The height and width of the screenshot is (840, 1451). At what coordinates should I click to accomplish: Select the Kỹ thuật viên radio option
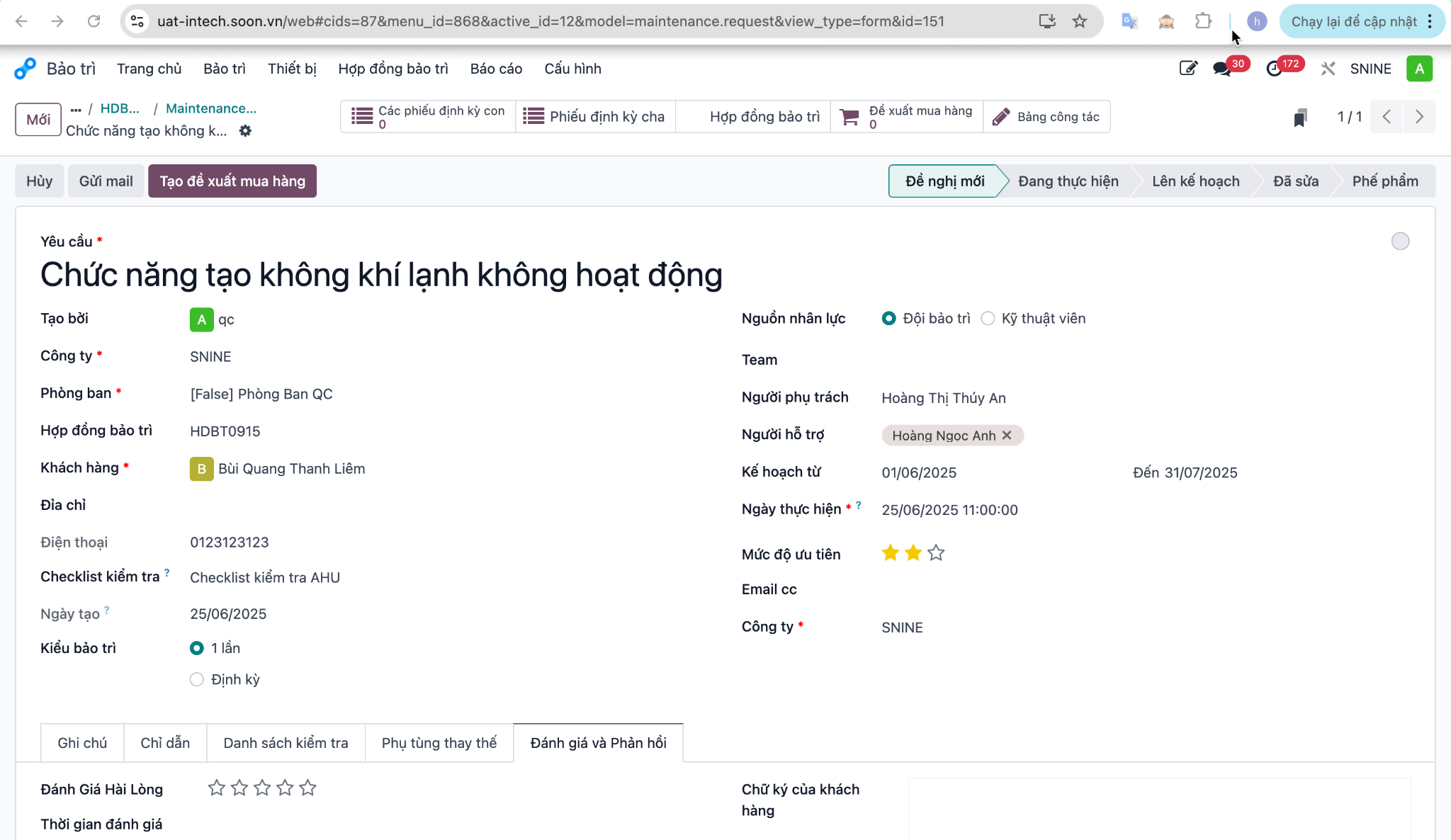click(988, 319)
